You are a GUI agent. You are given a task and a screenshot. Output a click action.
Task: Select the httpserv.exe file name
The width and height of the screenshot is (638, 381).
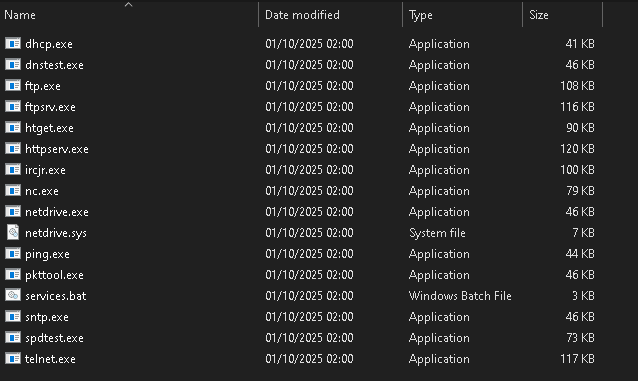[x=57, y=149]
